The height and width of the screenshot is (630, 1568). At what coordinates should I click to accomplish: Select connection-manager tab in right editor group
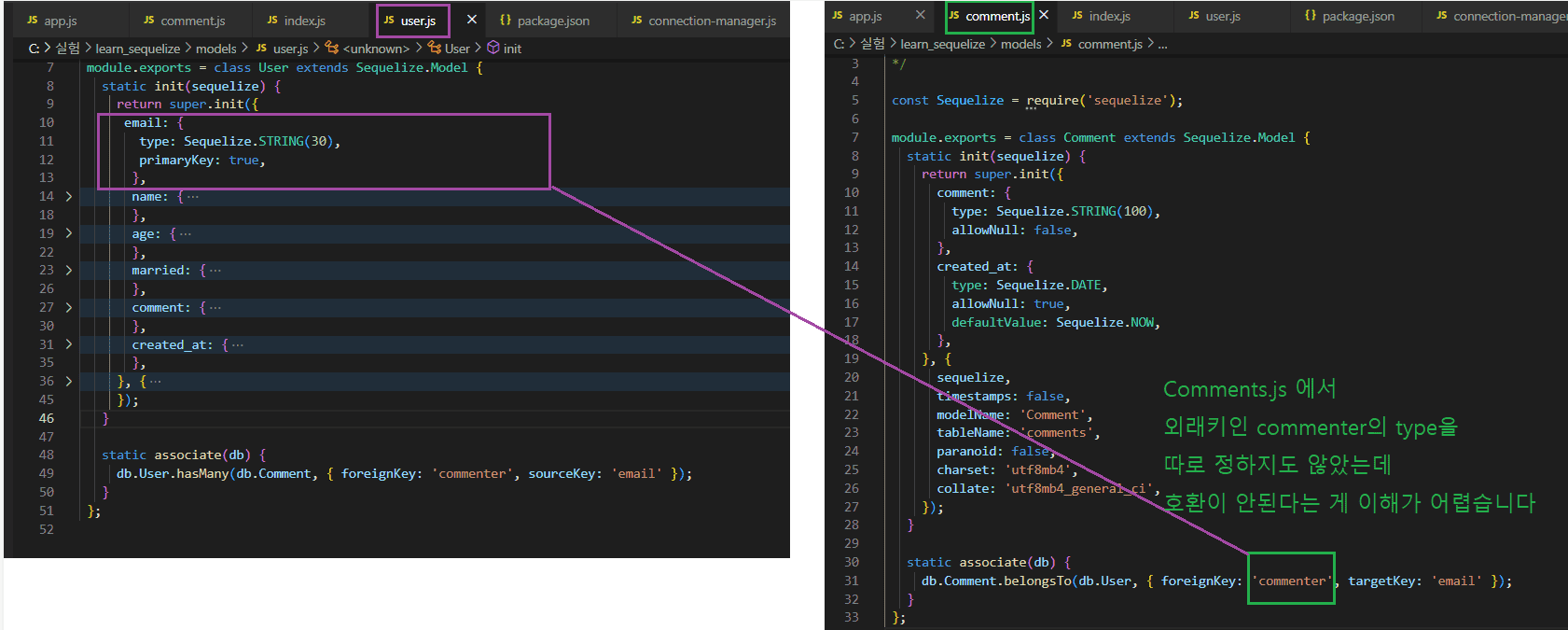[x=1500, y=16]
